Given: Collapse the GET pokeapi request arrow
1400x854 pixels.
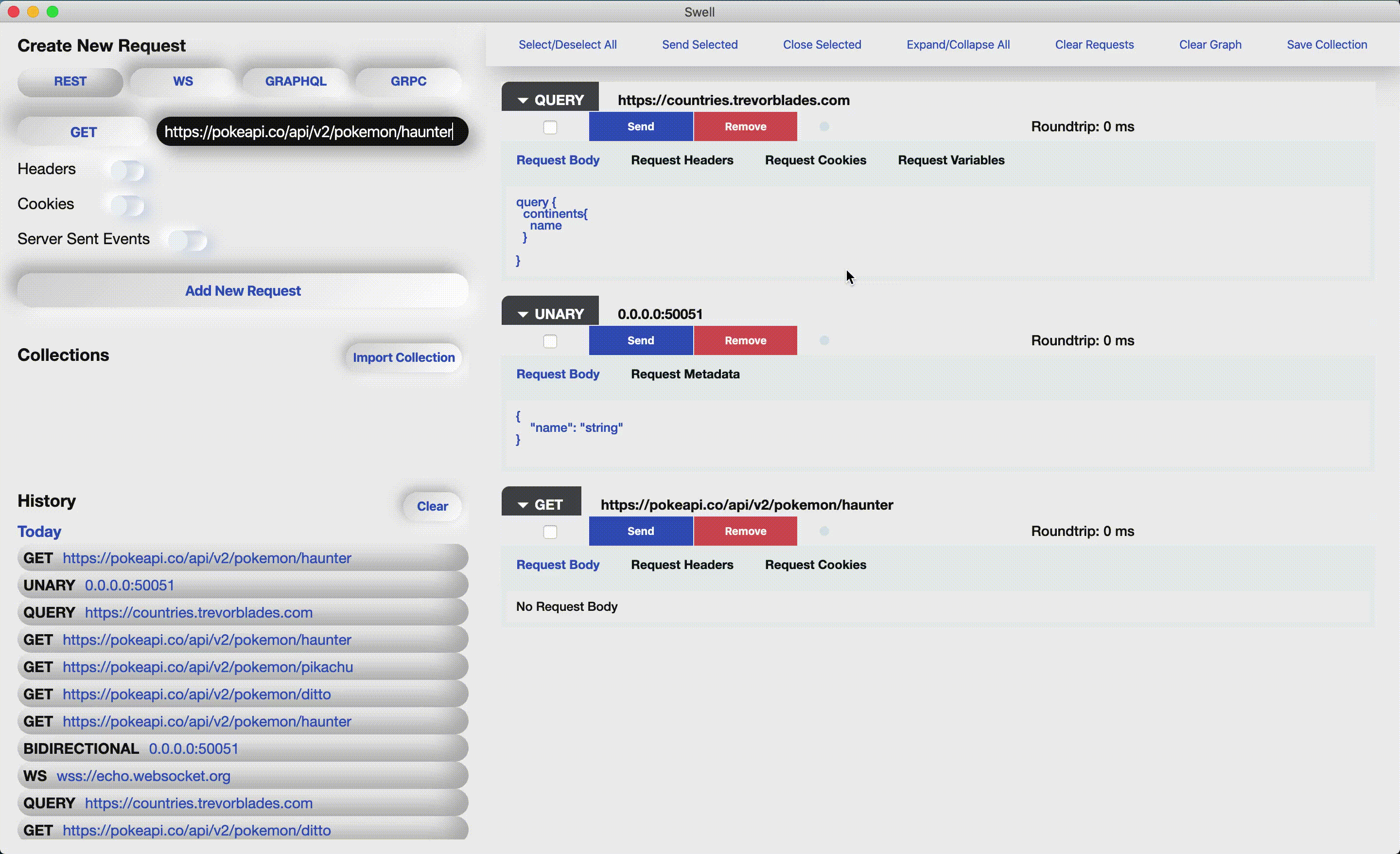Looking at the screenshot, I should (523, 505).
